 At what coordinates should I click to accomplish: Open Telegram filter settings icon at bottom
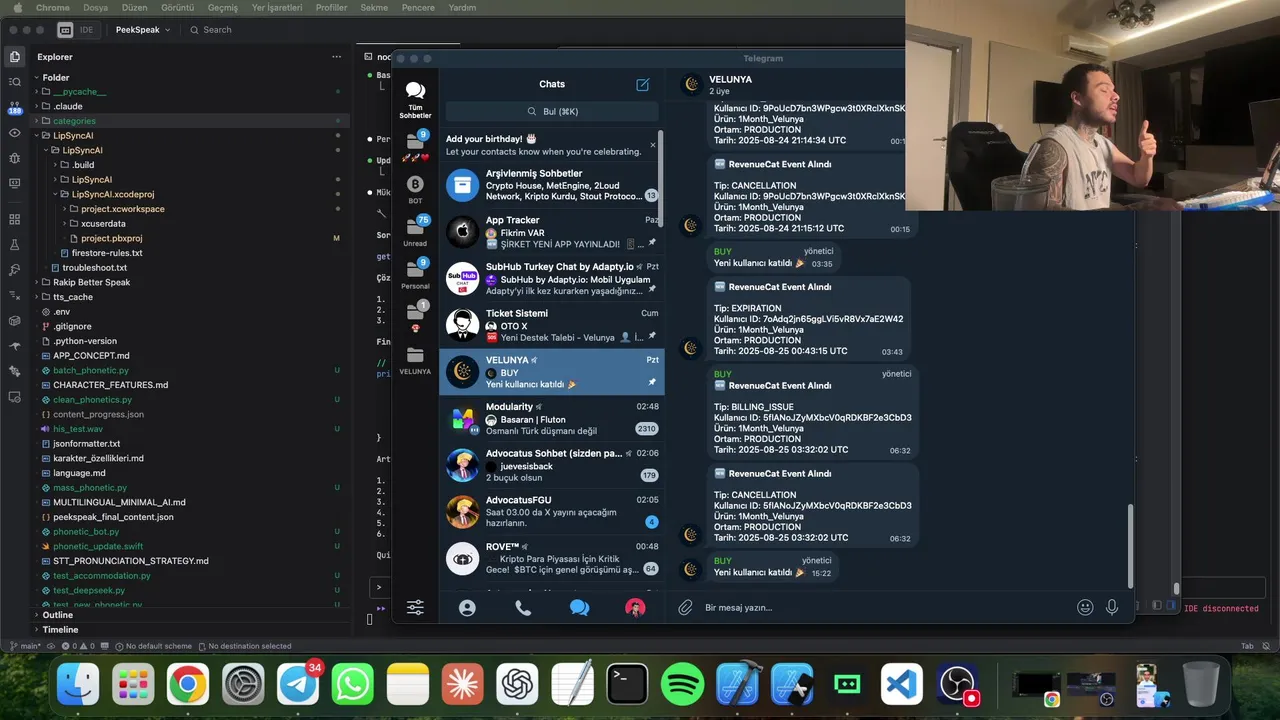pos(415,607)
